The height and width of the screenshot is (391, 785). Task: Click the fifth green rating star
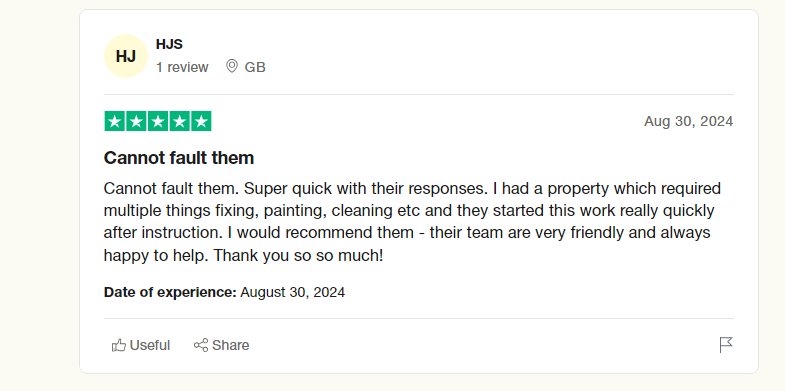201,121
